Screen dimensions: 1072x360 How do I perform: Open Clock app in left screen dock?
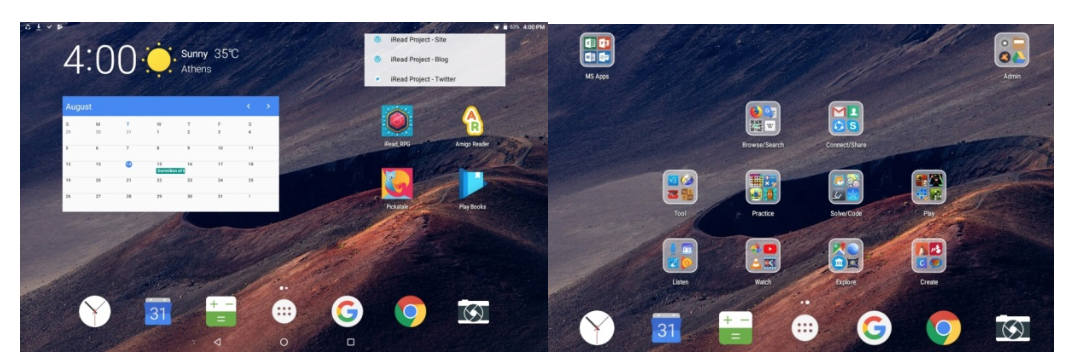94,312
